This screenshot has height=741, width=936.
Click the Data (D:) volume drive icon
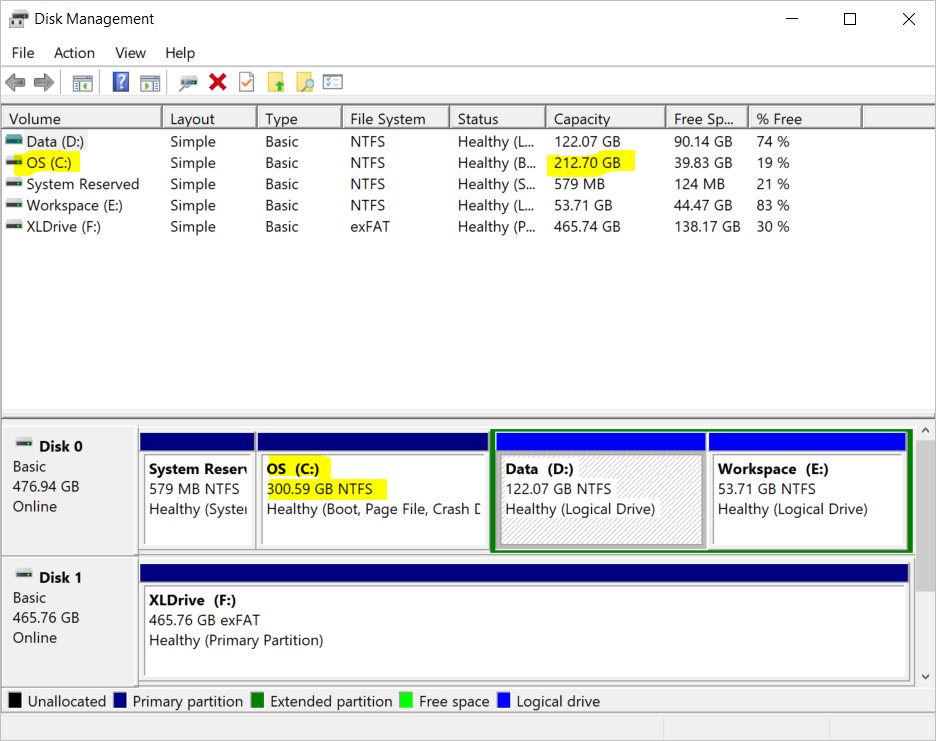pyautogui.click(x=14, y=140)
